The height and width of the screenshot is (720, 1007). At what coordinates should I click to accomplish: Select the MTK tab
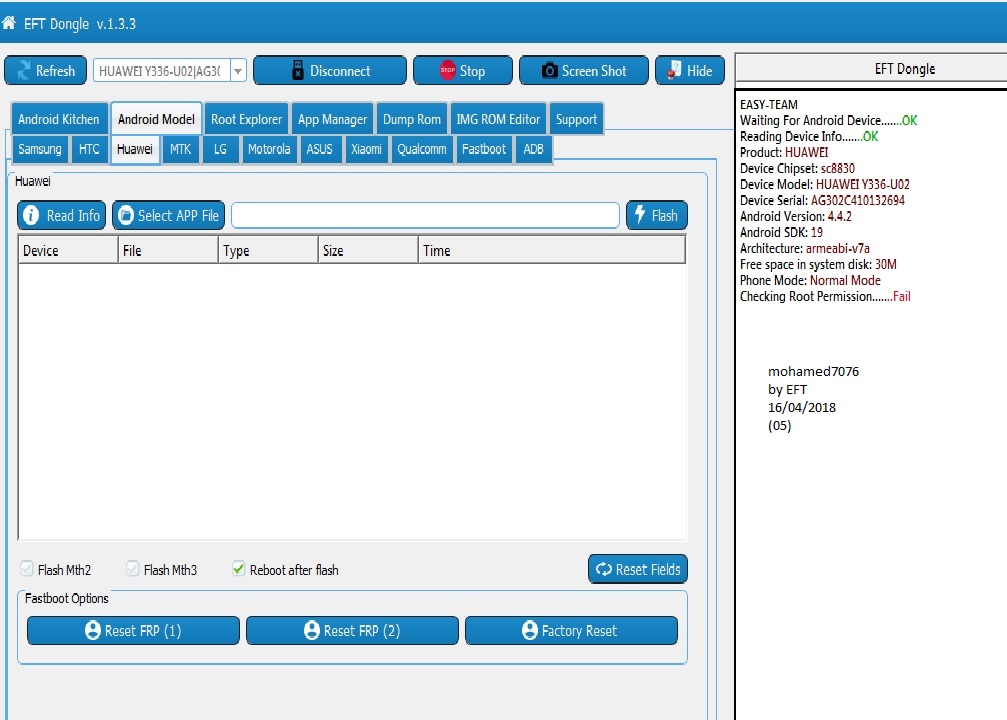pyautogui.click(x=180, y=149)
